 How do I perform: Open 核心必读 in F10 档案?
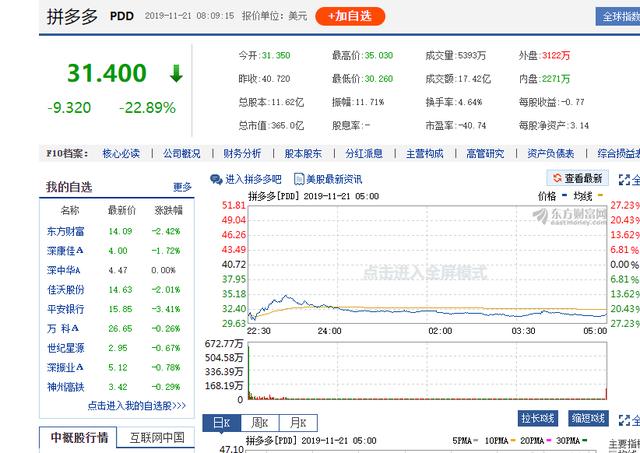coord(121,153)
